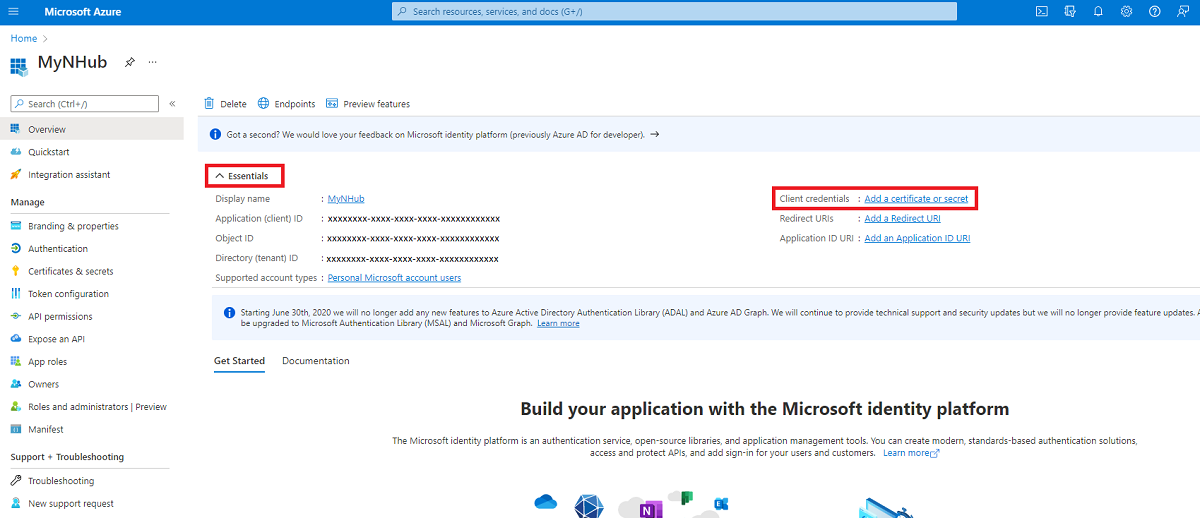Click the Troubleshooting wrench icon
Image resolution: width=1200 pixels, height=518 pixels.
(x=16, y=481)
